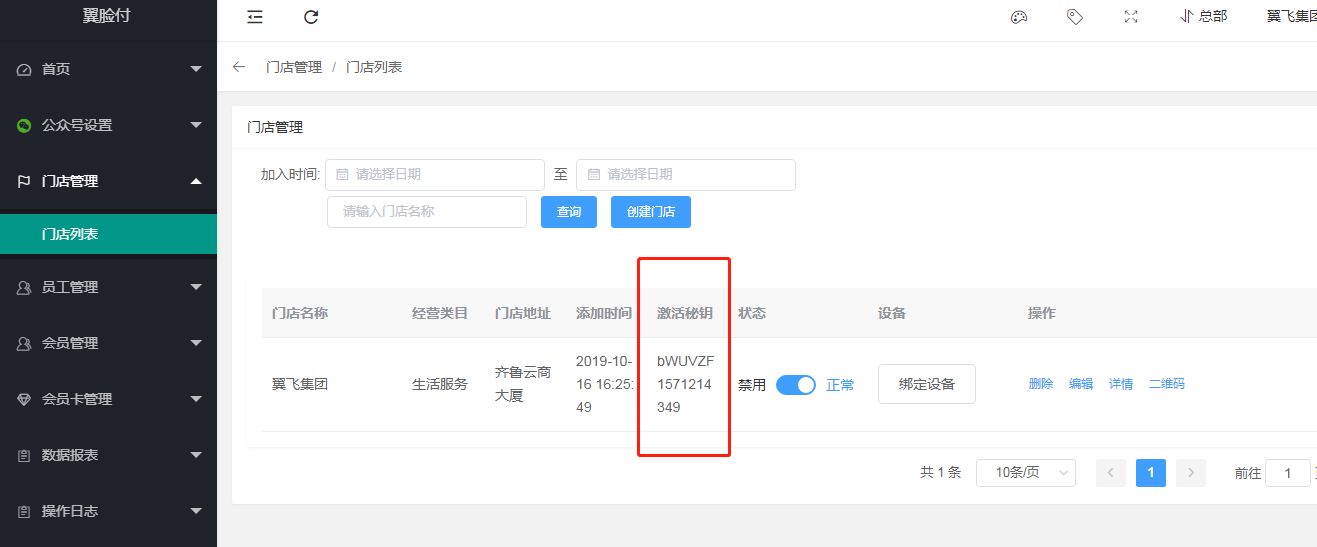
Task: Open the 数据报表 sidebar menu
Action: [108, 455]
